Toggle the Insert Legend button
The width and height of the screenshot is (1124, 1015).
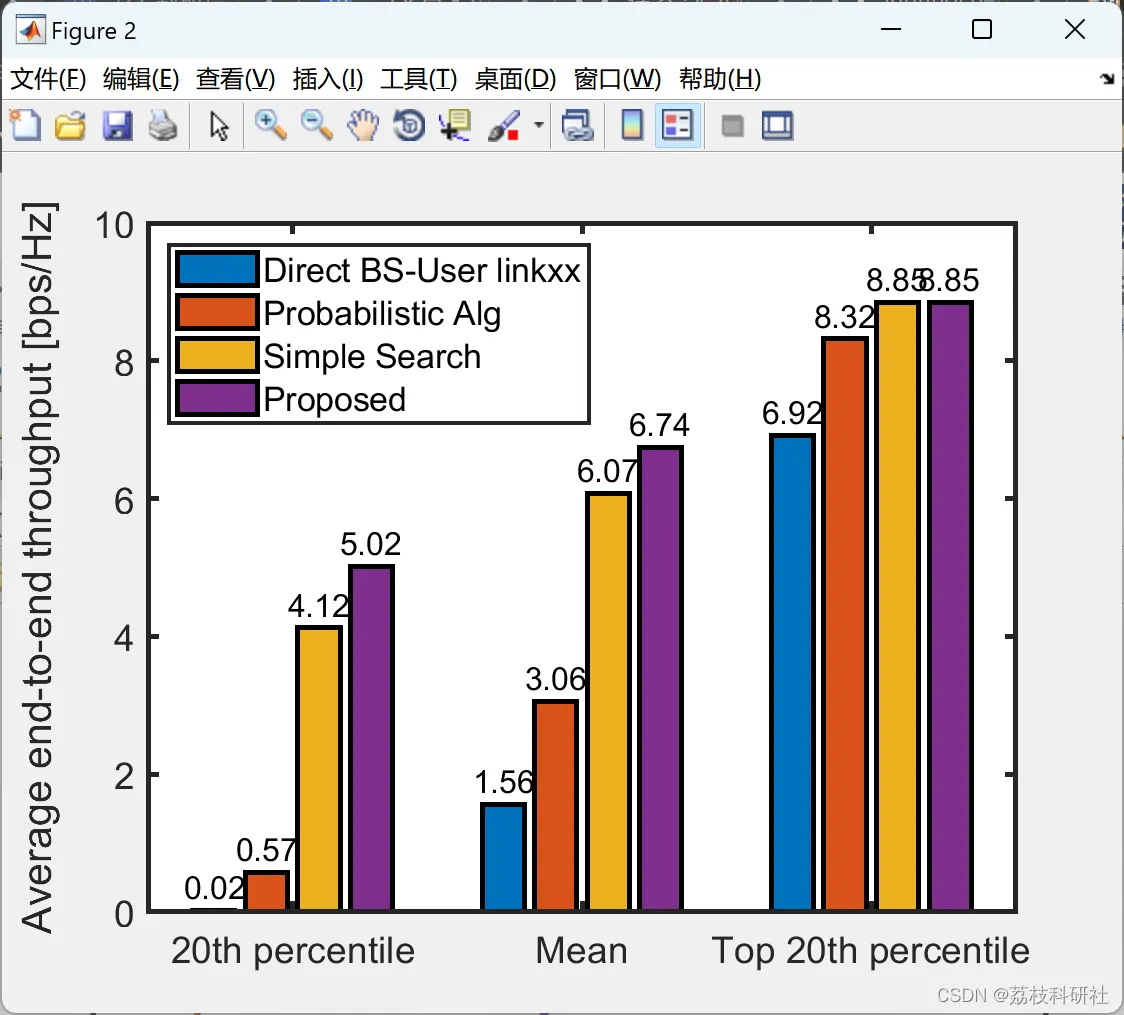677,125
